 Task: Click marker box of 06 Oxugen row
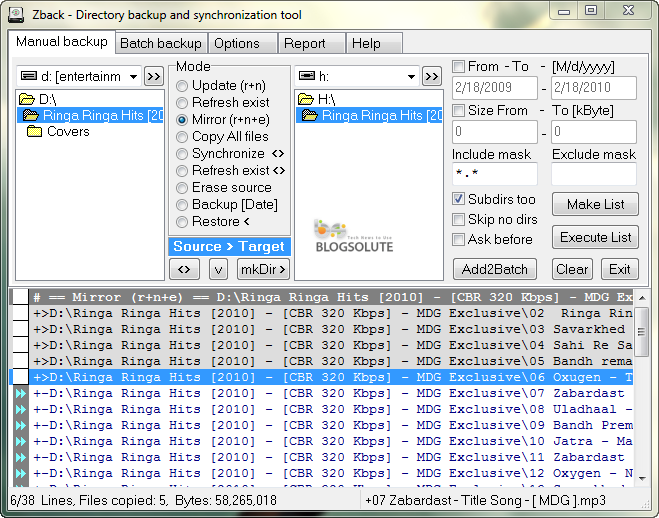pyautogui.click(x=20, y=377)
